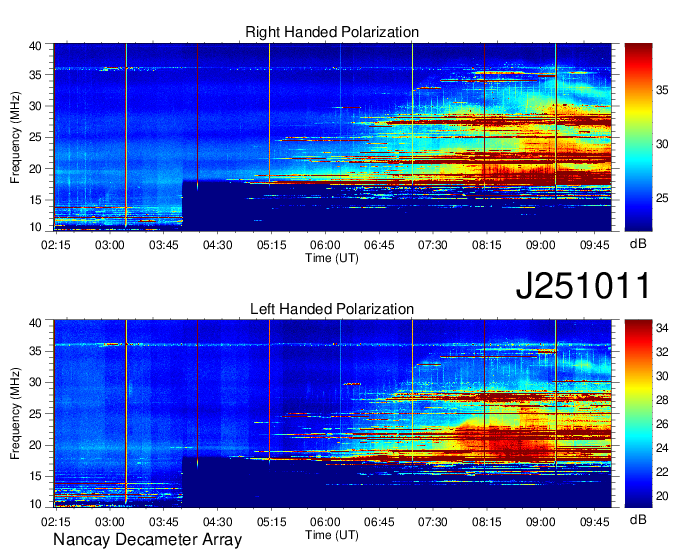The image size is (680, 552).
Task: Click the right-handed polarization color scale bar
Action: (638, 137)
